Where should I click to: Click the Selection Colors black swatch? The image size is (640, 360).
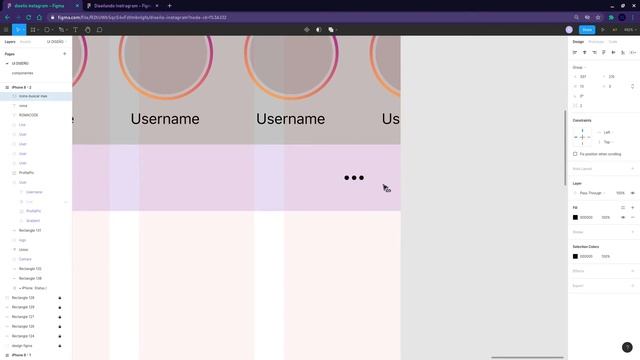click(576, 256)
